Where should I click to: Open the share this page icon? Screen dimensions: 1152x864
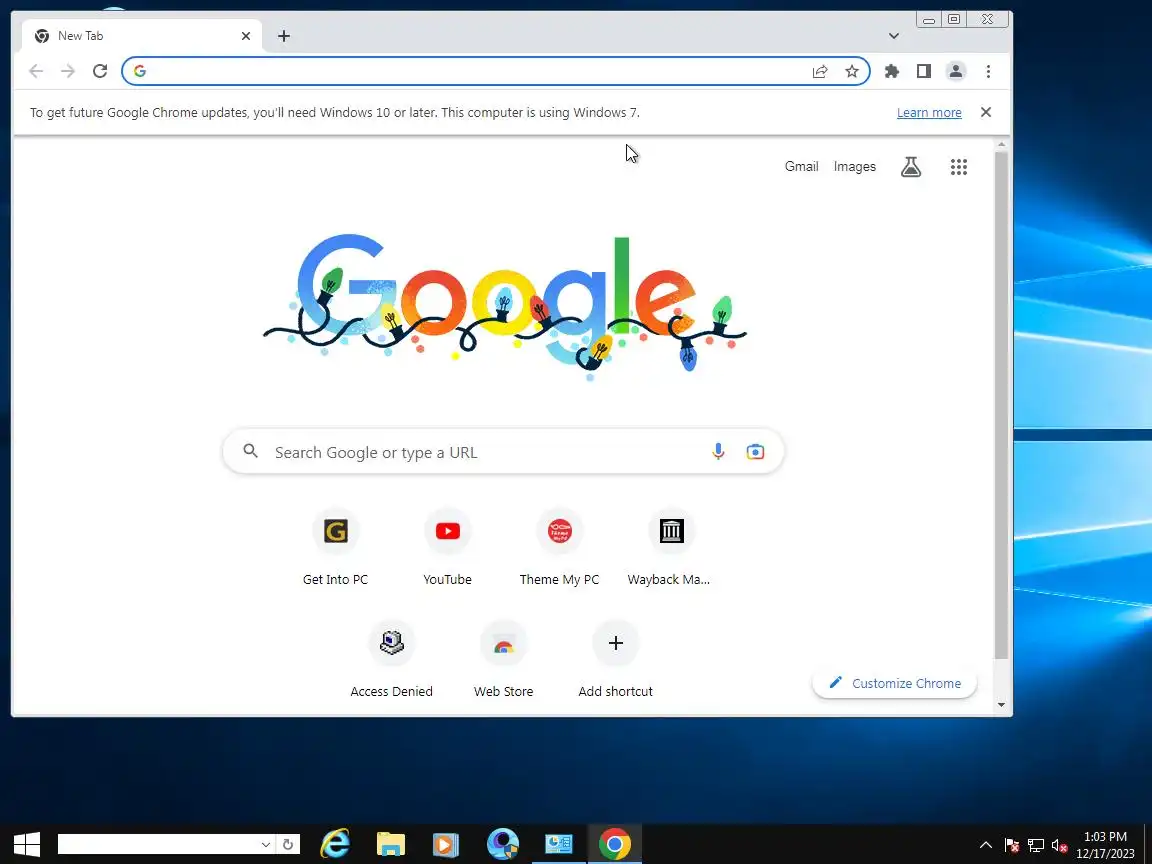820,71
